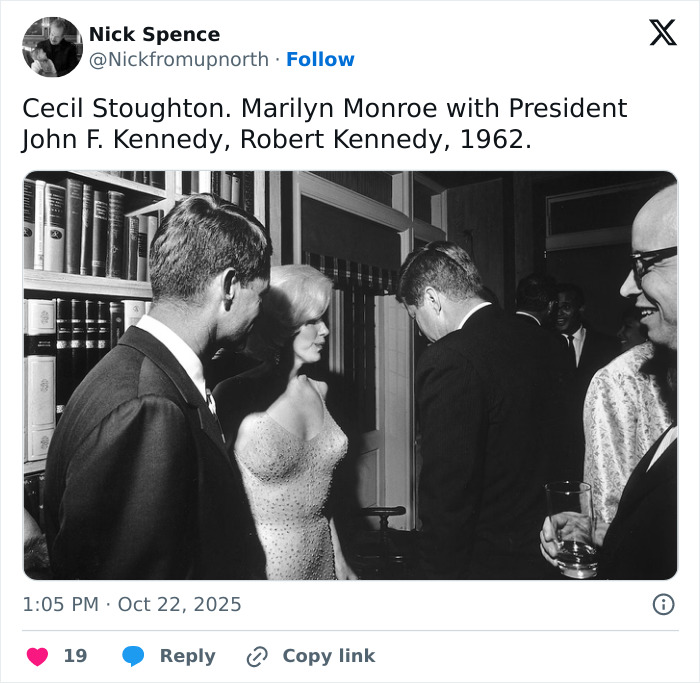This screenshot has width=700, height=683.
Task: Open Nick Spence's profile avatar
Action: click(x=52, y=47)
